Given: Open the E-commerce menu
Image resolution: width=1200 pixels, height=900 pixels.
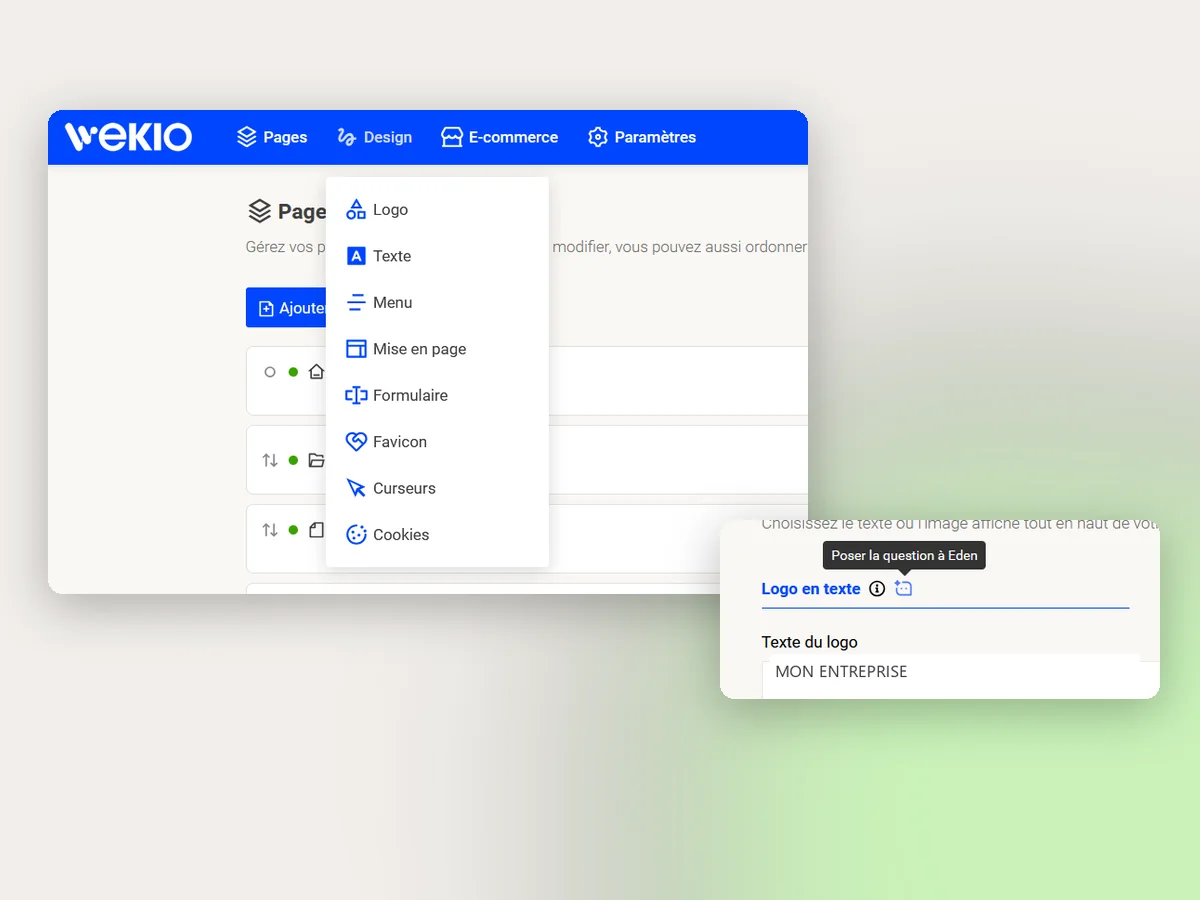Looking at the screenshot, I should [499, 137].
